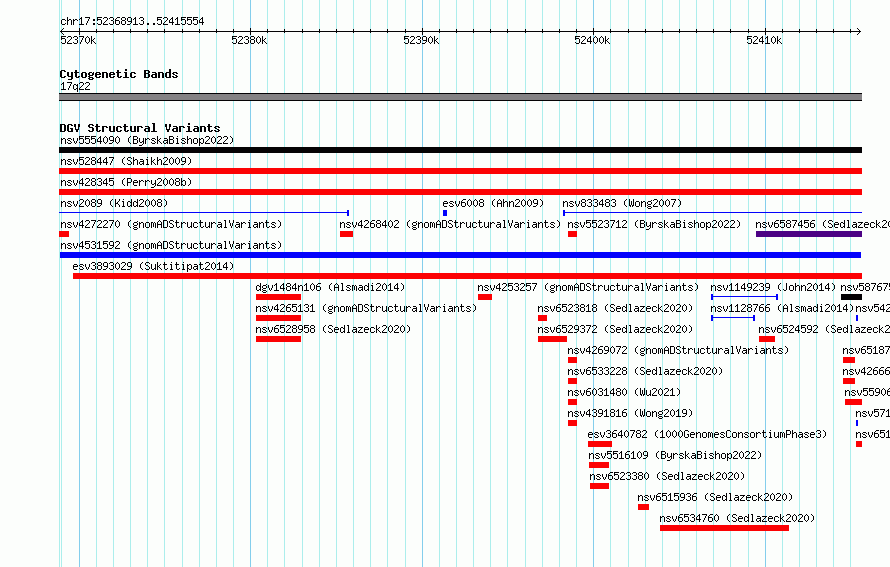The width and height of the screenshot is (890, 567).
Task: Click esv3640782 (1000GenomesConsortiumPhase3) label
Action: (707, 434)
